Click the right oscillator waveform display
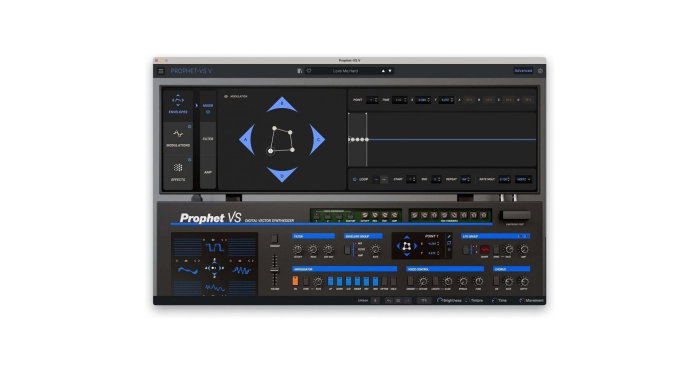This screenshot has width=700, height=372. [242, 270]
